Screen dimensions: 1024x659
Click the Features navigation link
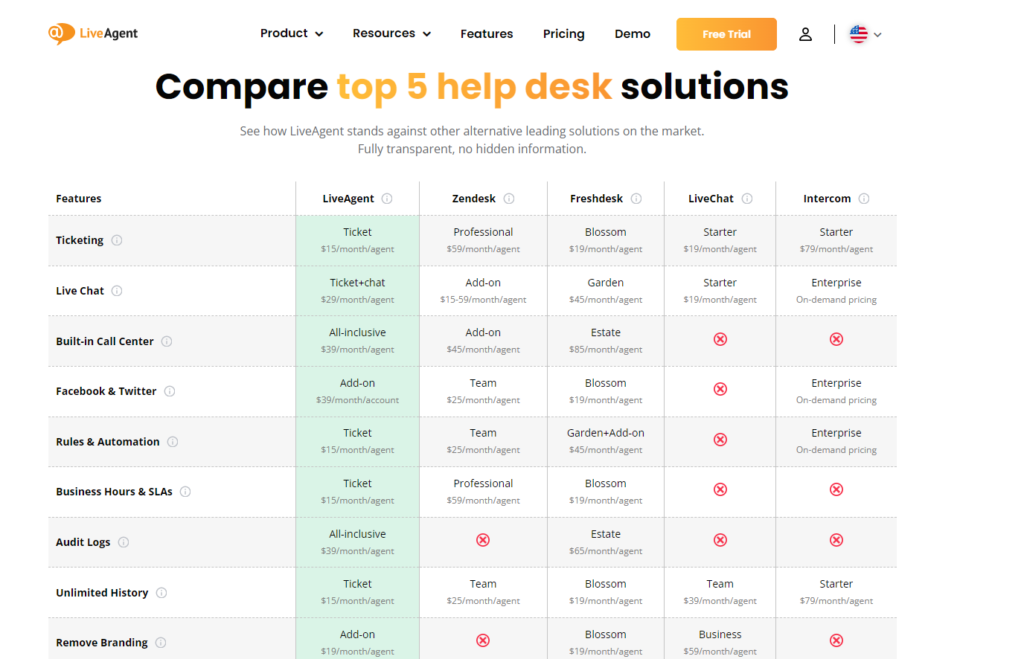point(486,33)
